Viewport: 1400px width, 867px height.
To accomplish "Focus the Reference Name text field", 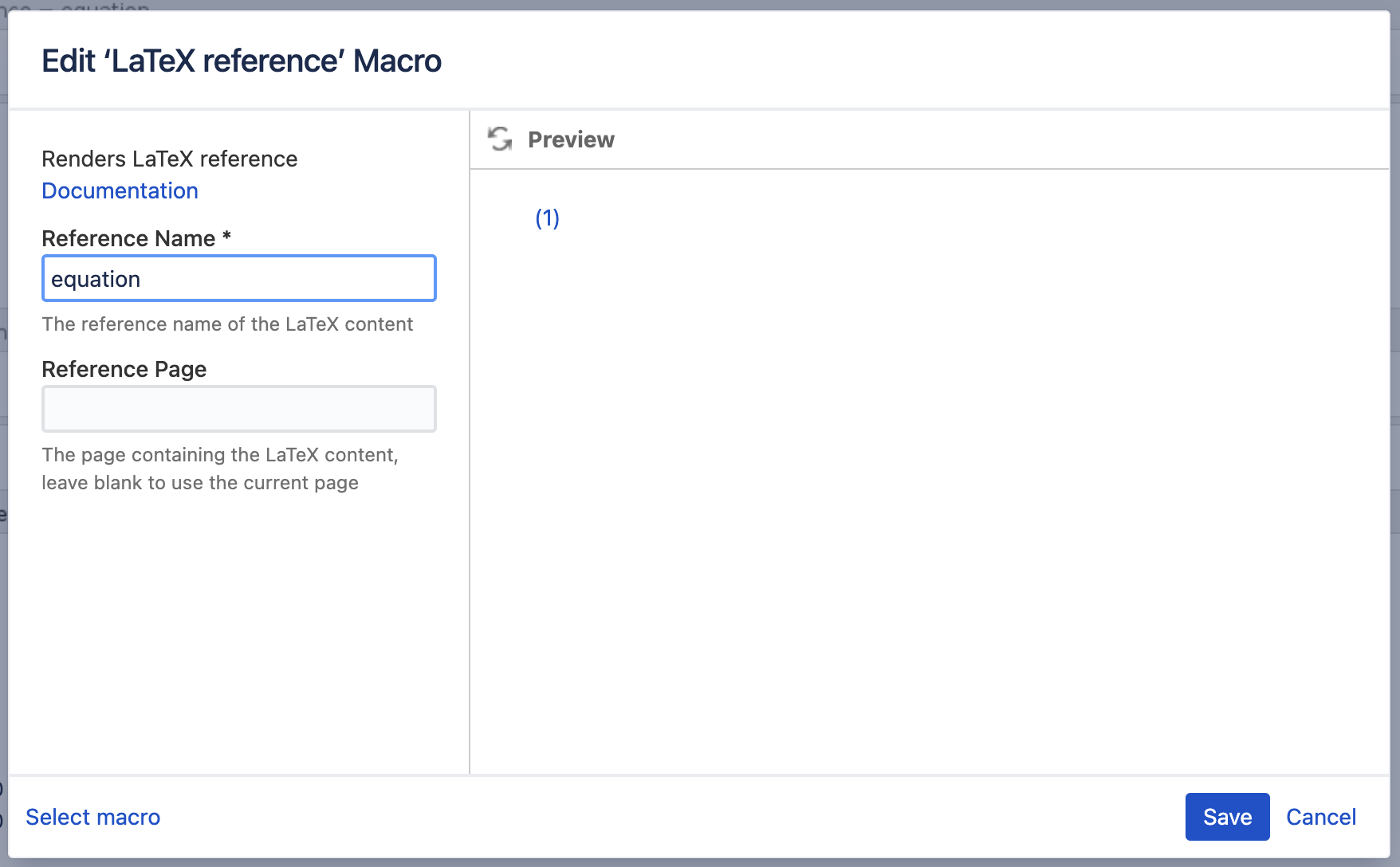I will tap(238, 278).
